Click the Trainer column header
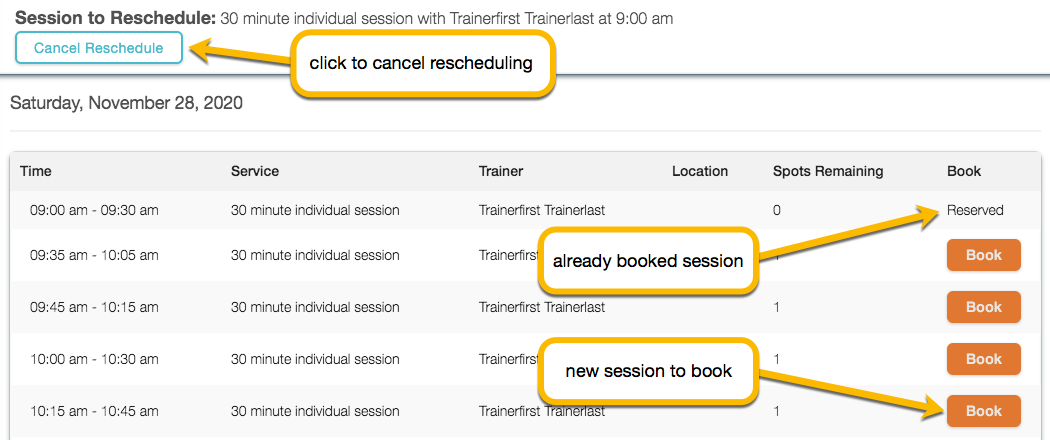The width and height of the screenshot is (1050, 440). coord(501,171)
